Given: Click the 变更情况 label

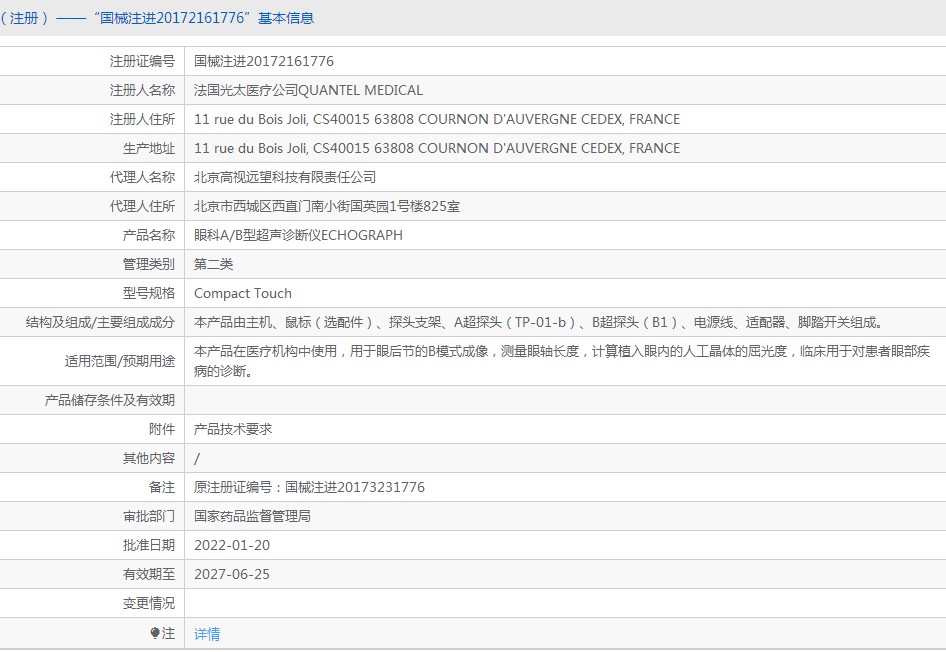Looking at the screenshot, I should (x=149, y=603).
